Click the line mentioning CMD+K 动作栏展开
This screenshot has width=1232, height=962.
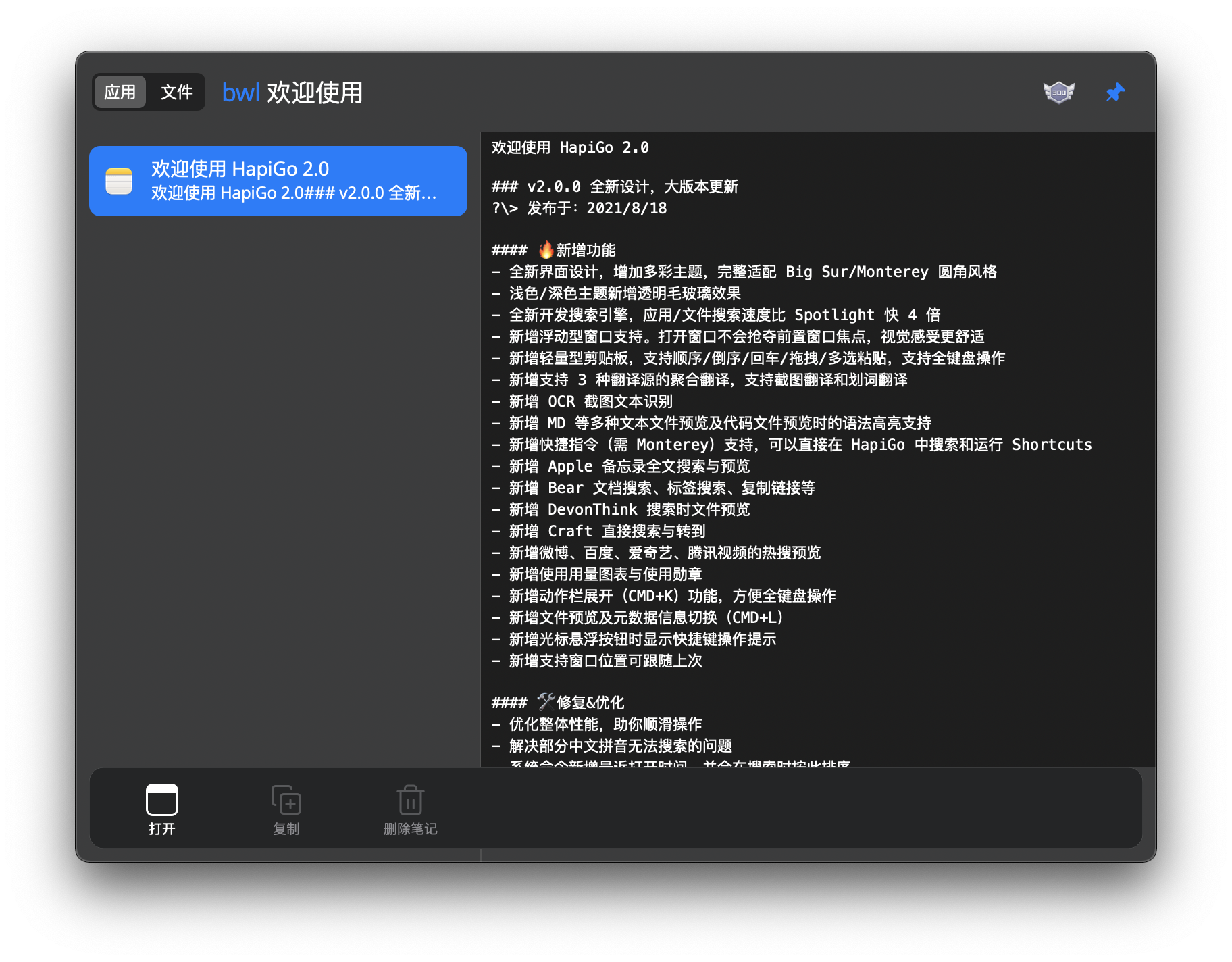(664, 596)
